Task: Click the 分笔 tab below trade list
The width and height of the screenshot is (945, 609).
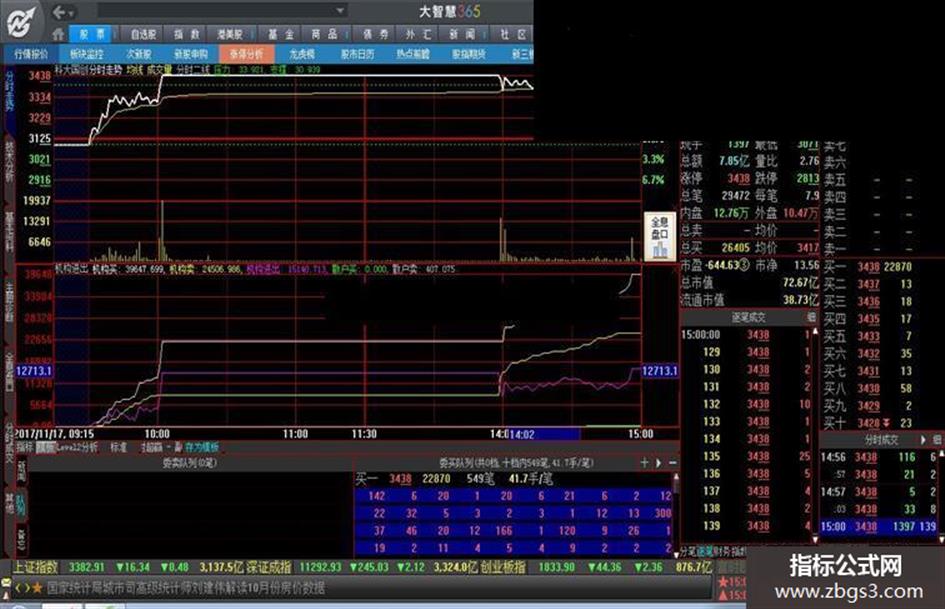Action: [689, 551]
